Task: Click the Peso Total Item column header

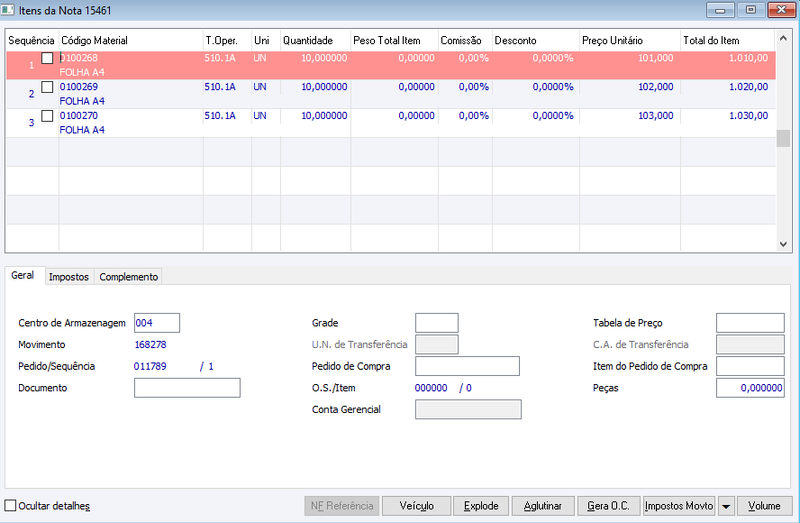Action: point(394,40)
